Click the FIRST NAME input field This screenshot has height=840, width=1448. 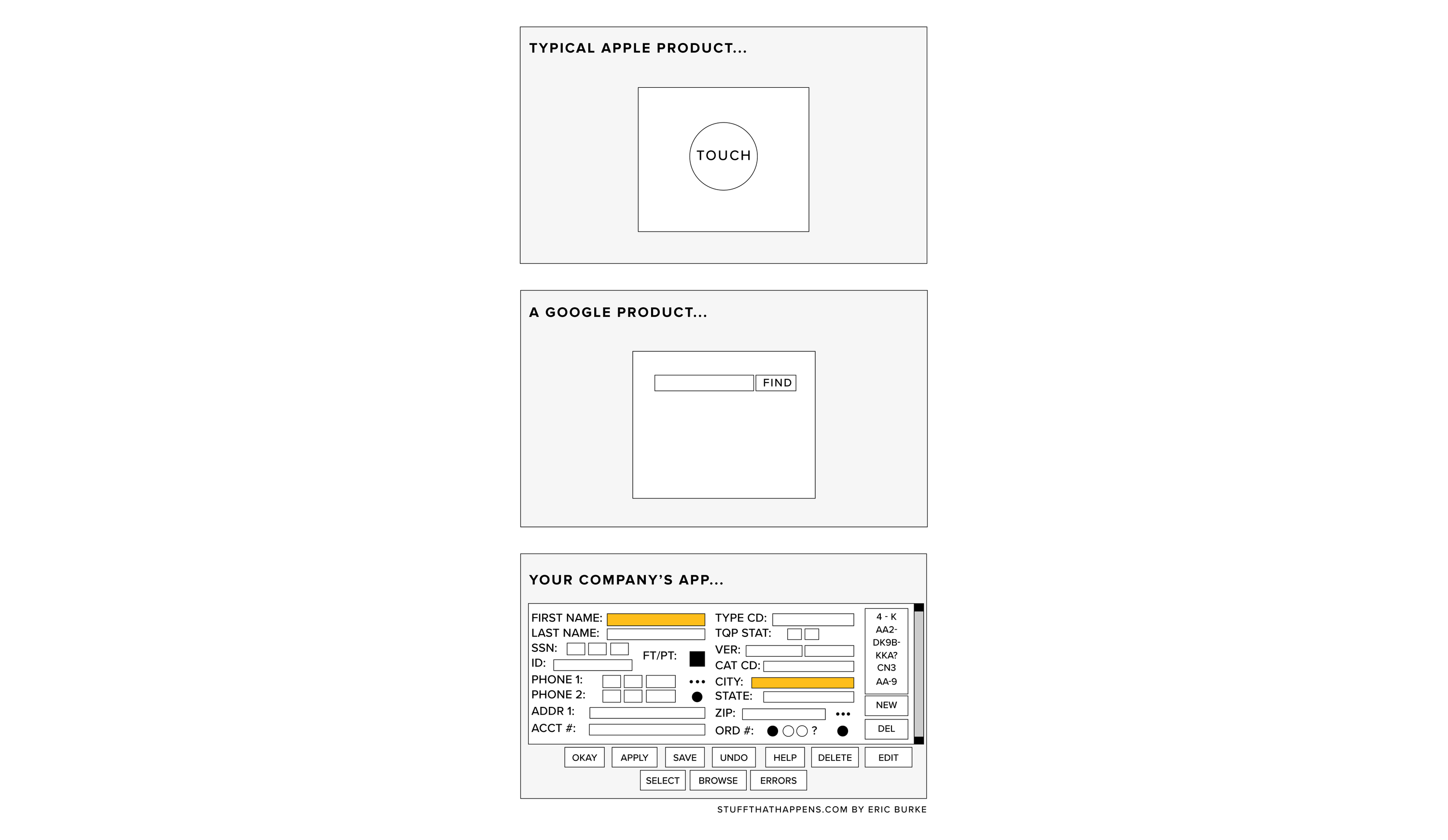pos(658,618)
